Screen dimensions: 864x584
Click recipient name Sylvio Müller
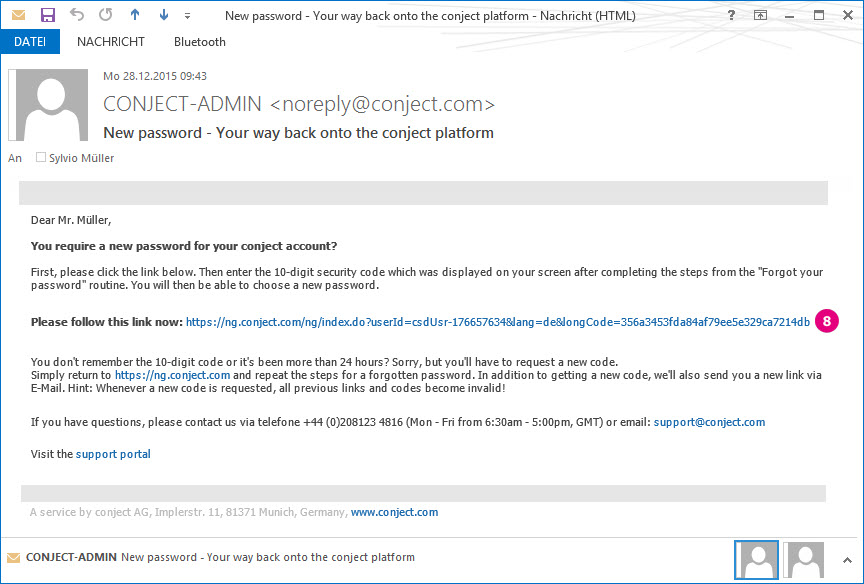(82, 158)
